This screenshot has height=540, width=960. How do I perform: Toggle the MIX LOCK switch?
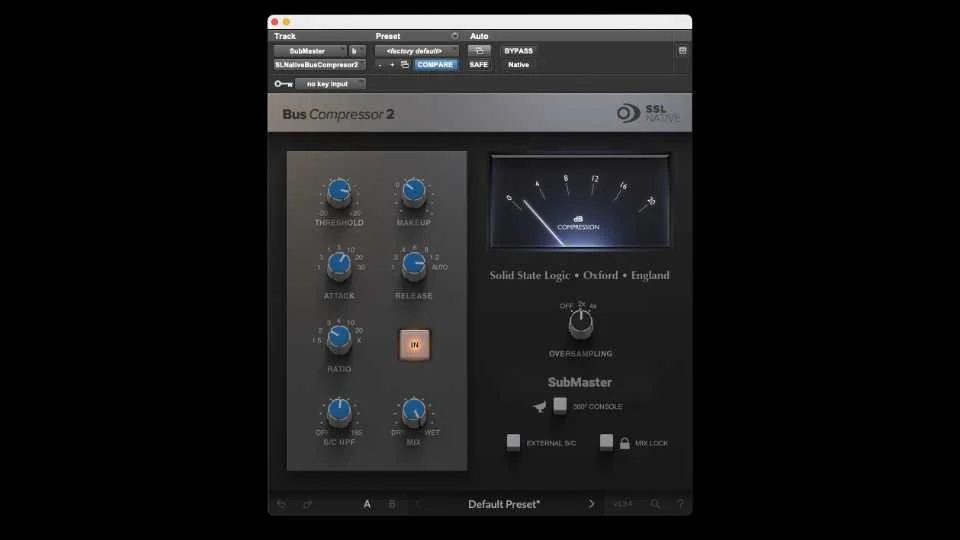(606, 442)
